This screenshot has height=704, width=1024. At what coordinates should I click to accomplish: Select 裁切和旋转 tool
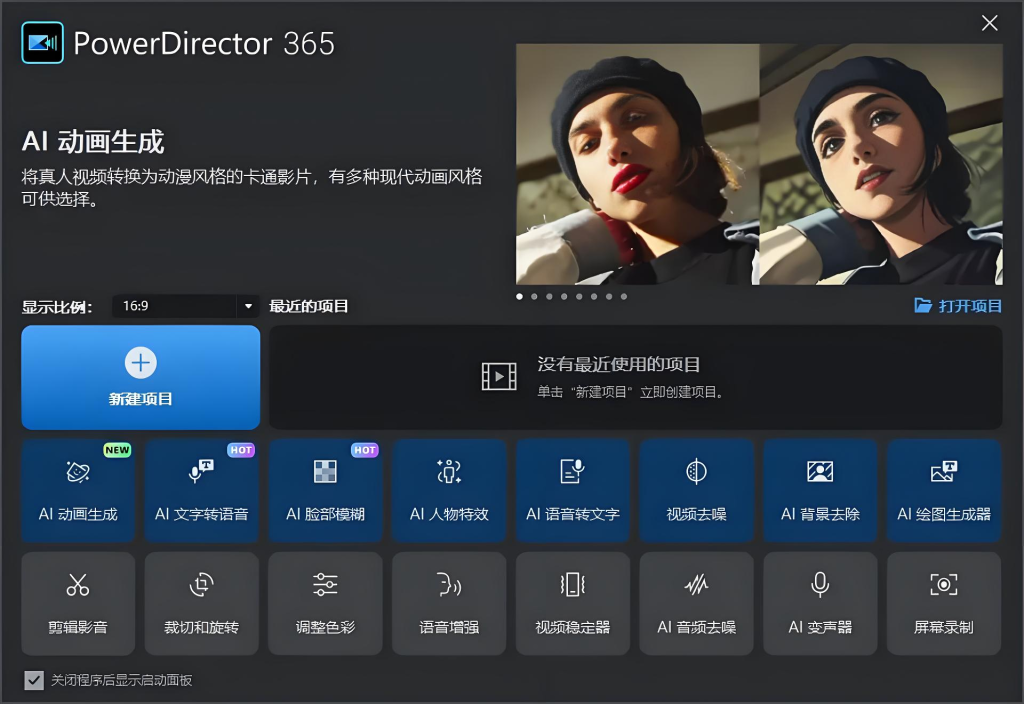201,603
